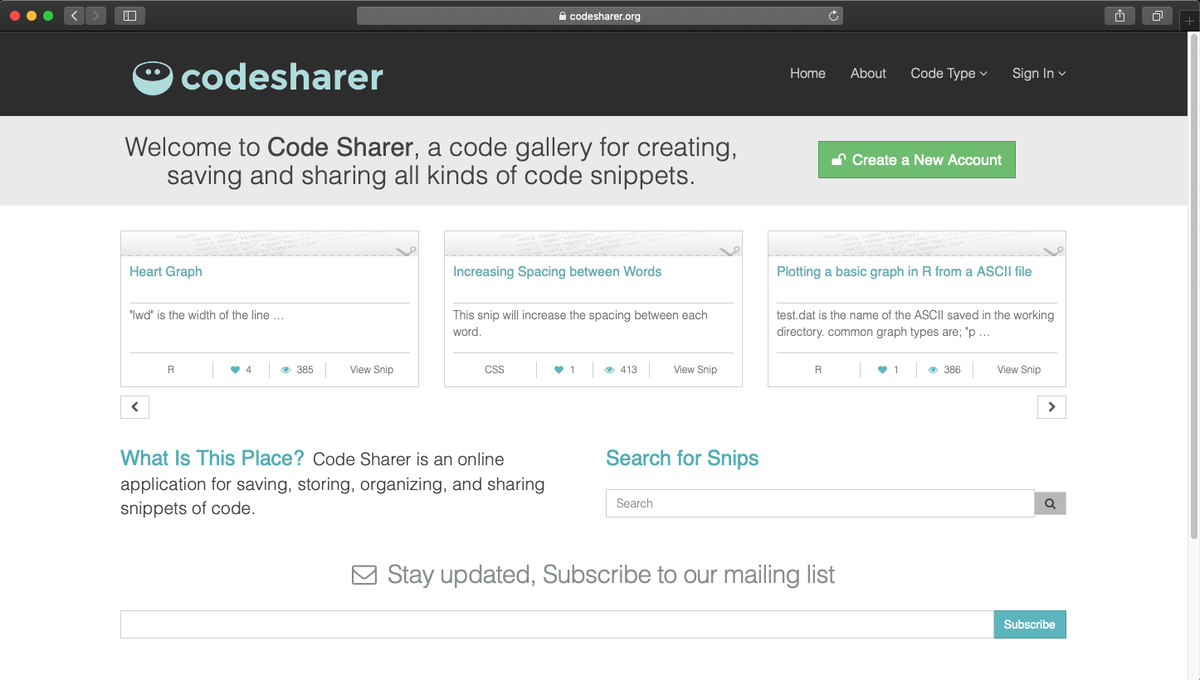Go to next snips with right arrow

1051,407
